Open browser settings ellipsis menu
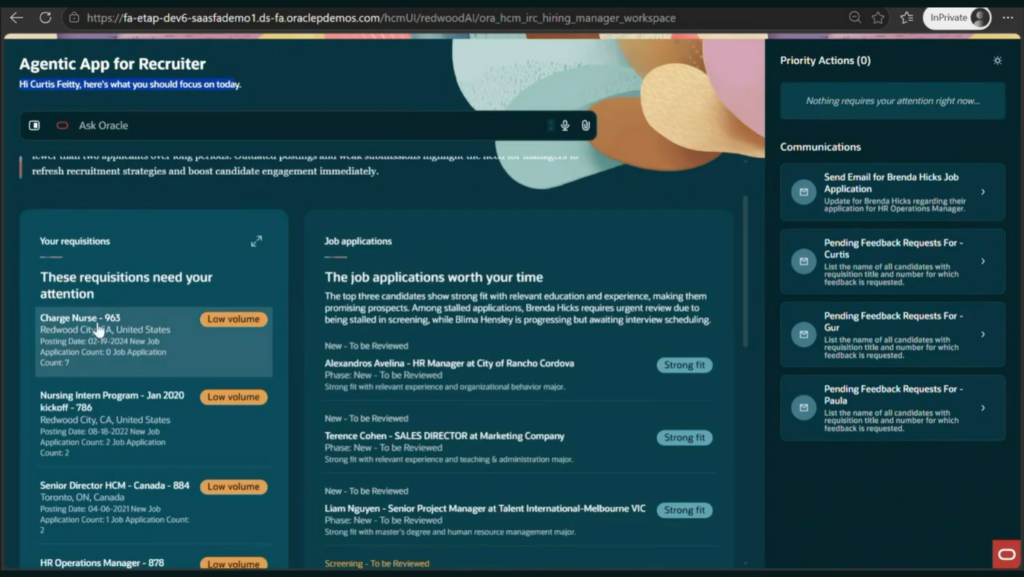Viewport: 1024px width, 577px height. pos(1008,18)
